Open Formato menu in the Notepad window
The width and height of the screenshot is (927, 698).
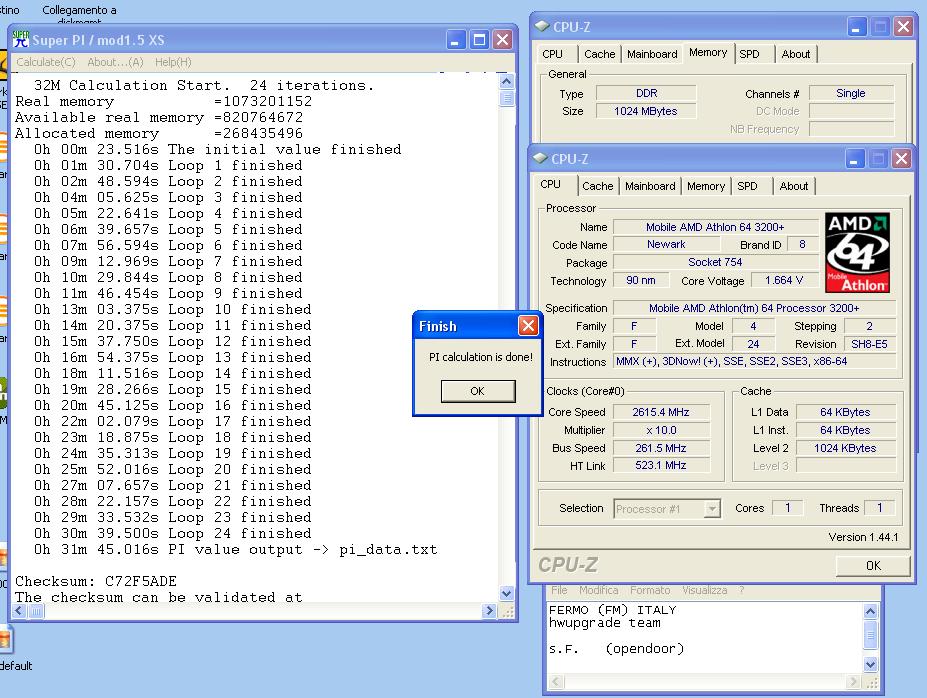650,590
